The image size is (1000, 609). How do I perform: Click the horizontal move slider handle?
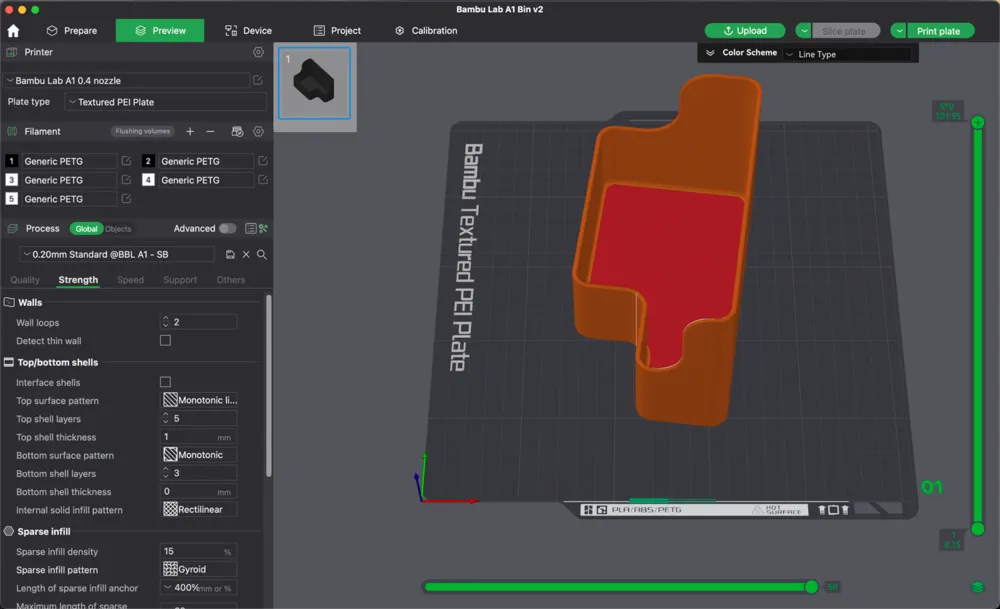pos(811,587)
